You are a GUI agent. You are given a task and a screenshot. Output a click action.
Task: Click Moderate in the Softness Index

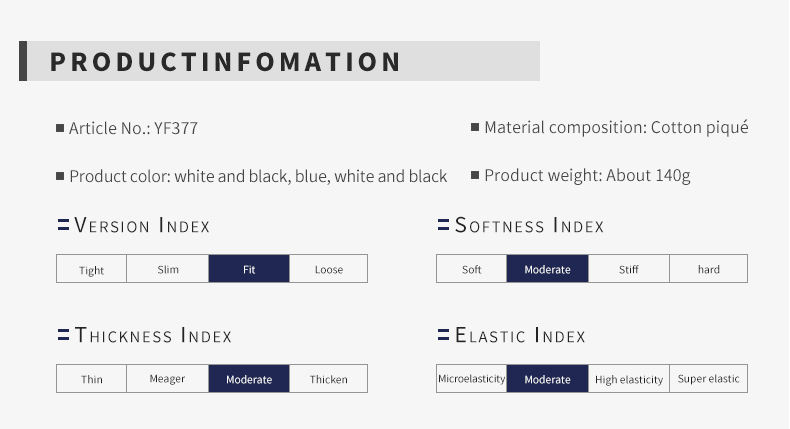547,269
